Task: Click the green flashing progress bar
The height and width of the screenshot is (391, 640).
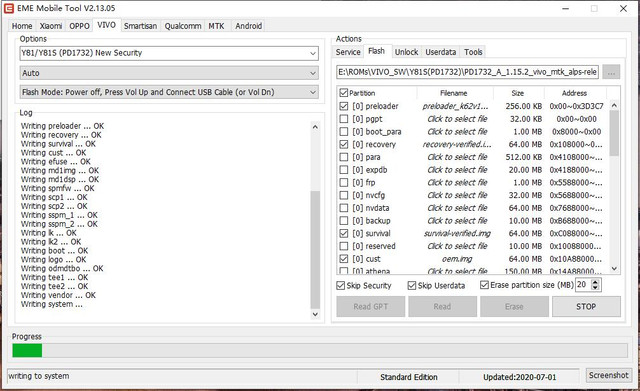Action: [x=27, y=351]
